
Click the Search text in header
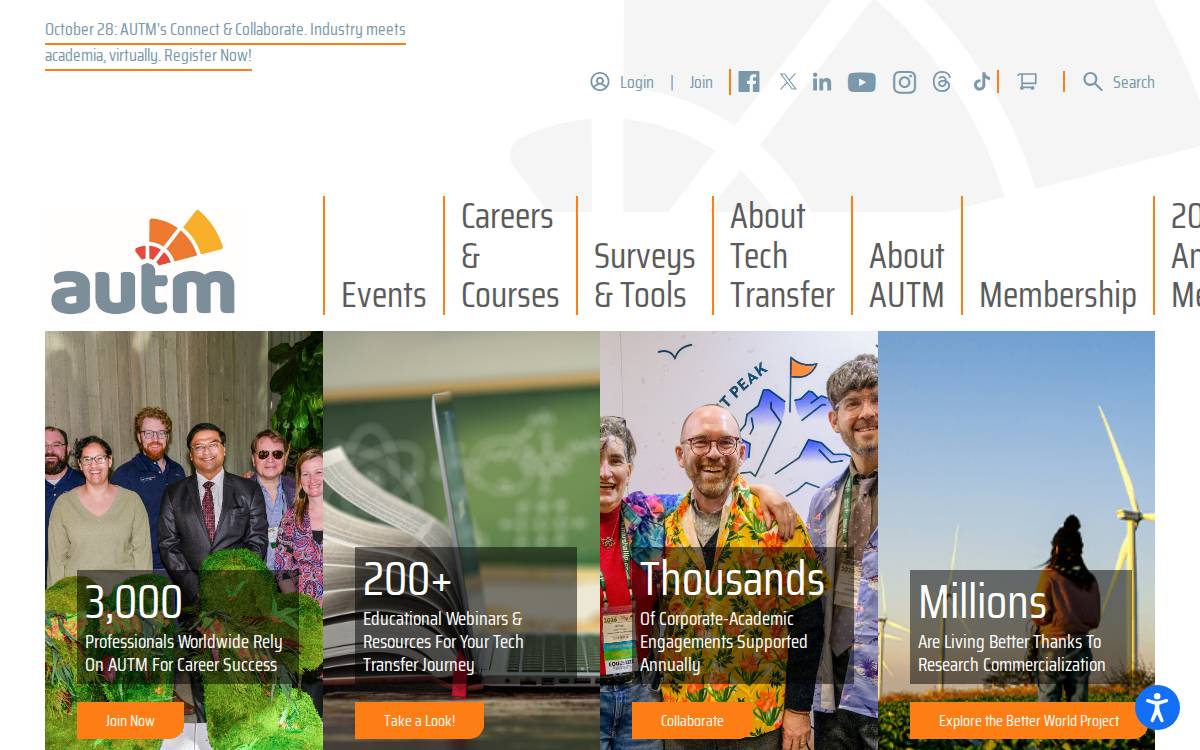pos(1134,82)
